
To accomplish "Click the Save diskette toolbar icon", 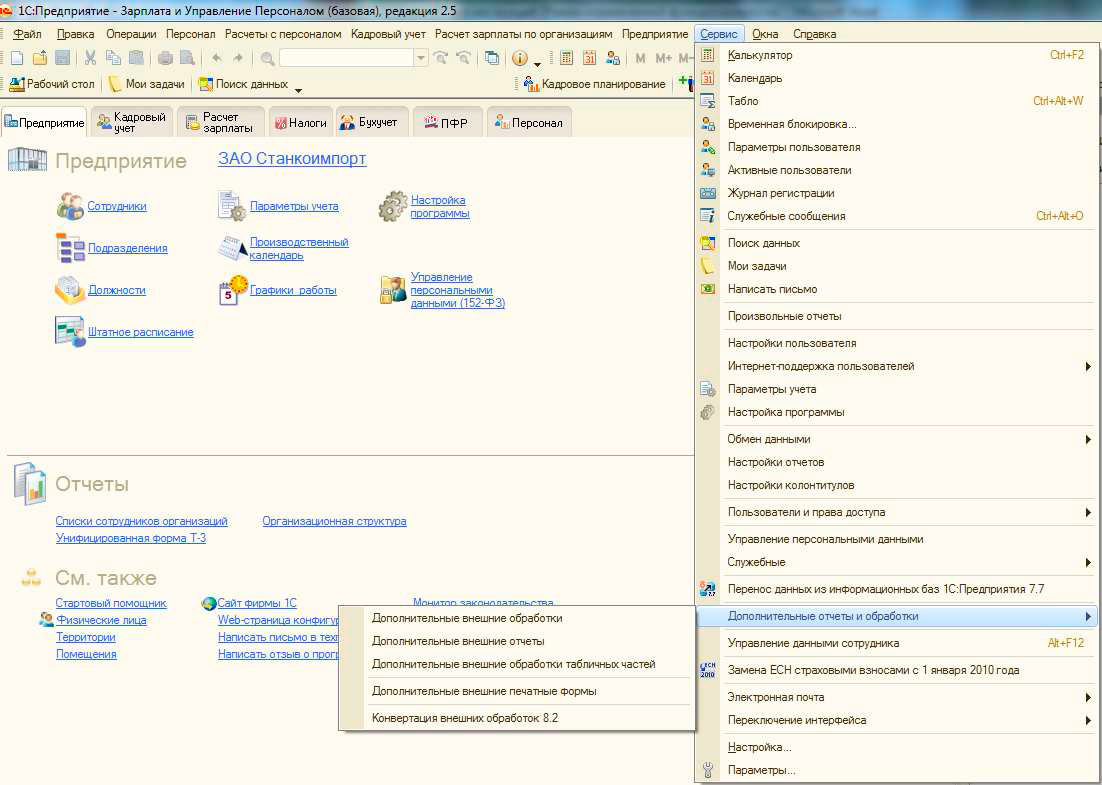I will (62, 58).
